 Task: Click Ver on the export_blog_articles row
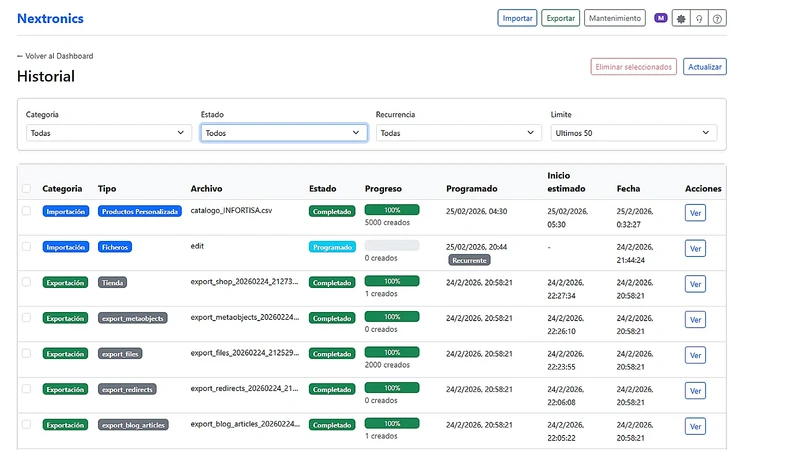tap(695, 427)
